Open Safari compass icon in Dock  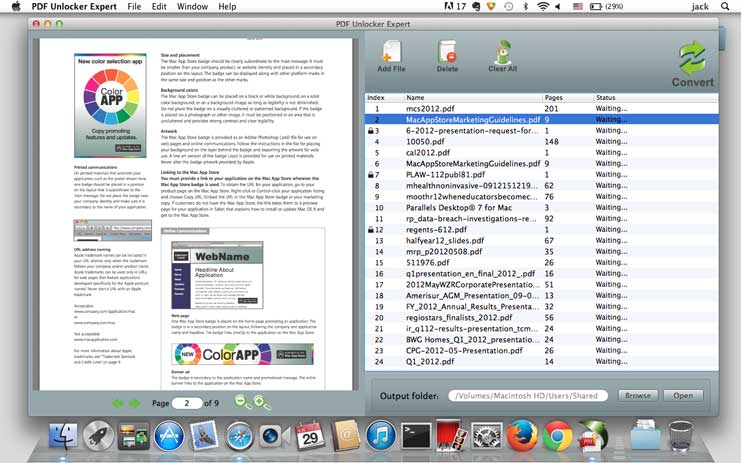coord(239,436)
